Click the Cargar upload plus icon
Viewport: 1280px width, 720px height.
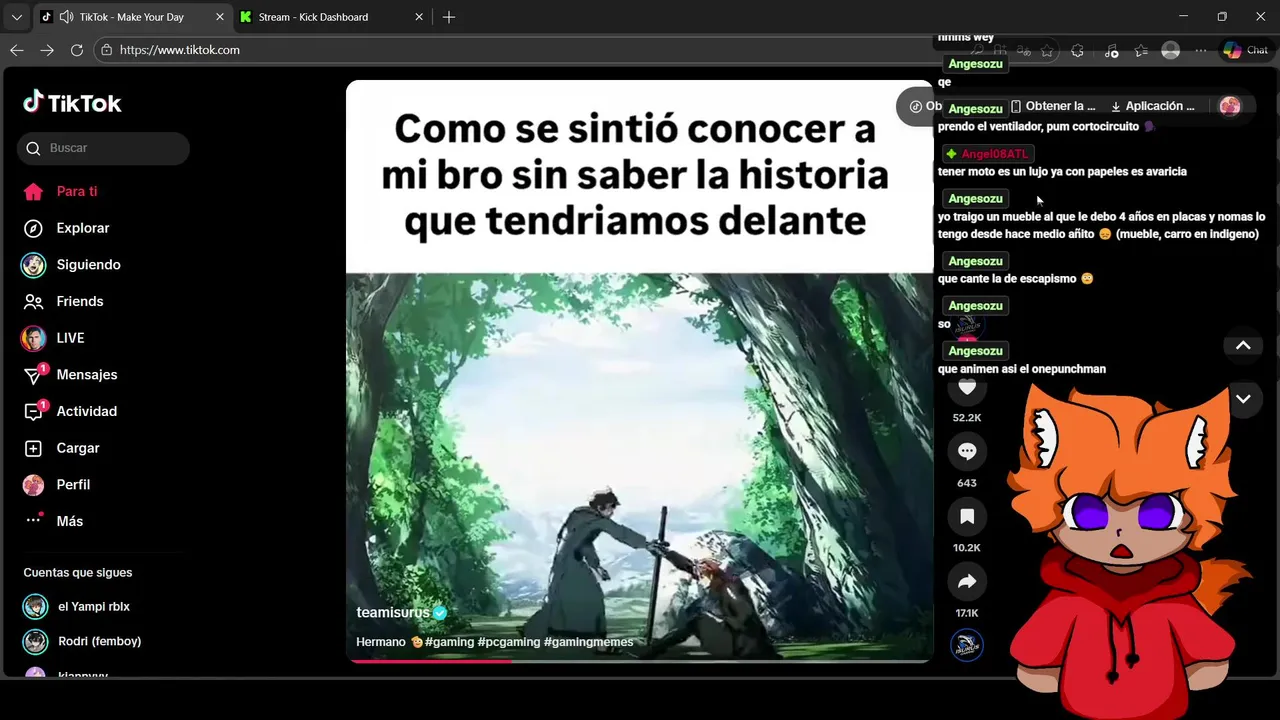(33, 448)
